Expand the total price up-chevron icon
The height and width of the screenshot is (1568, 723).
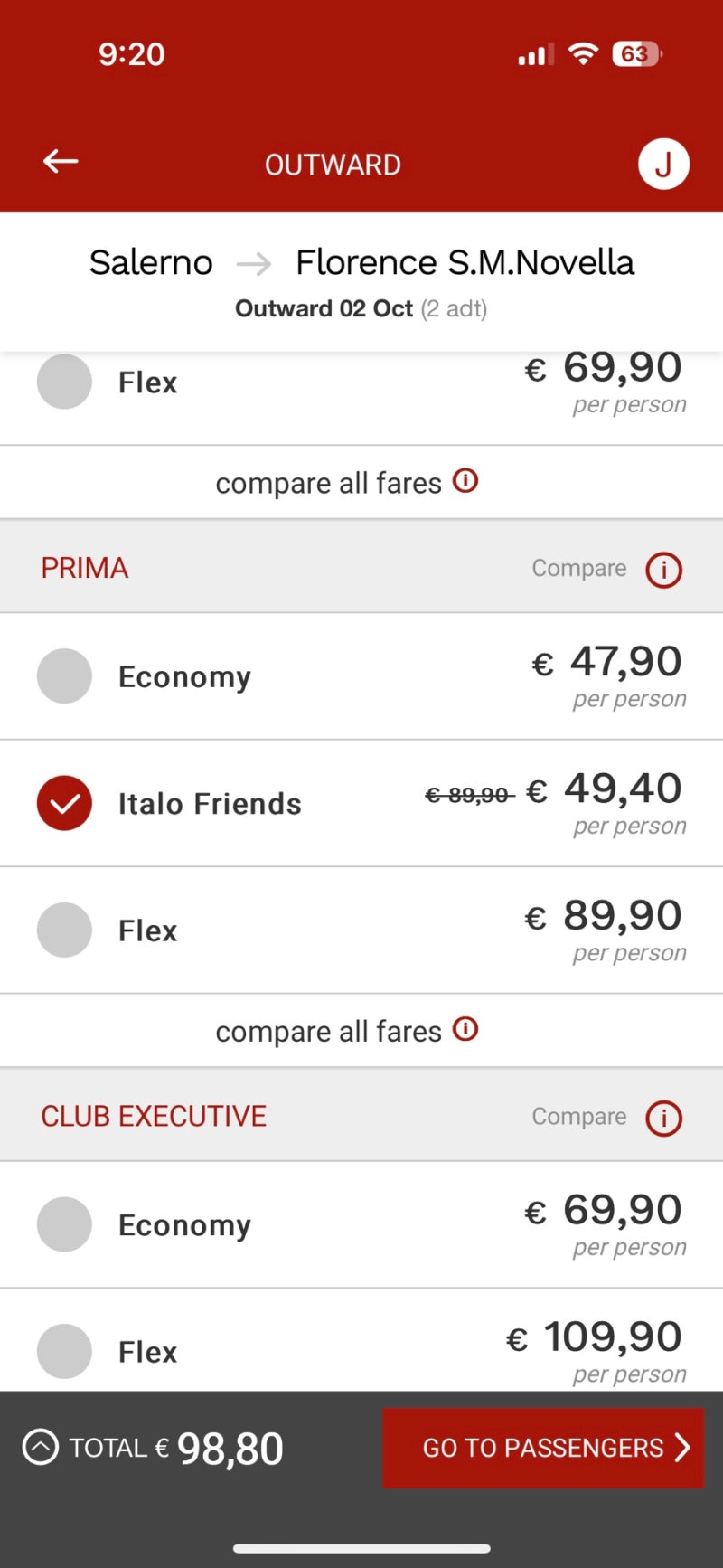point(40,1446)
